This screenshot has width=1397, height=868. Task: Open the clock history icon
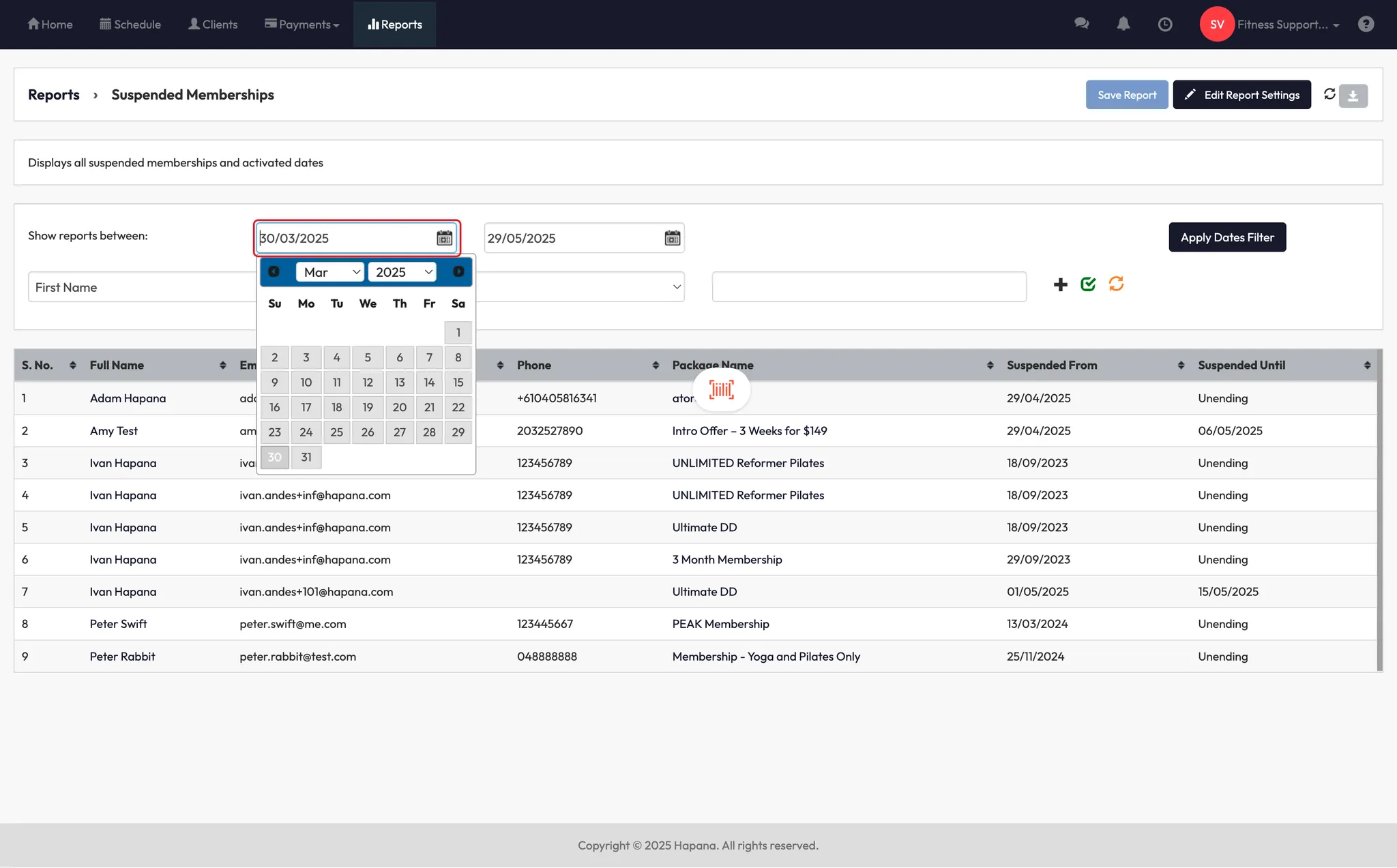pos(1165,25)
